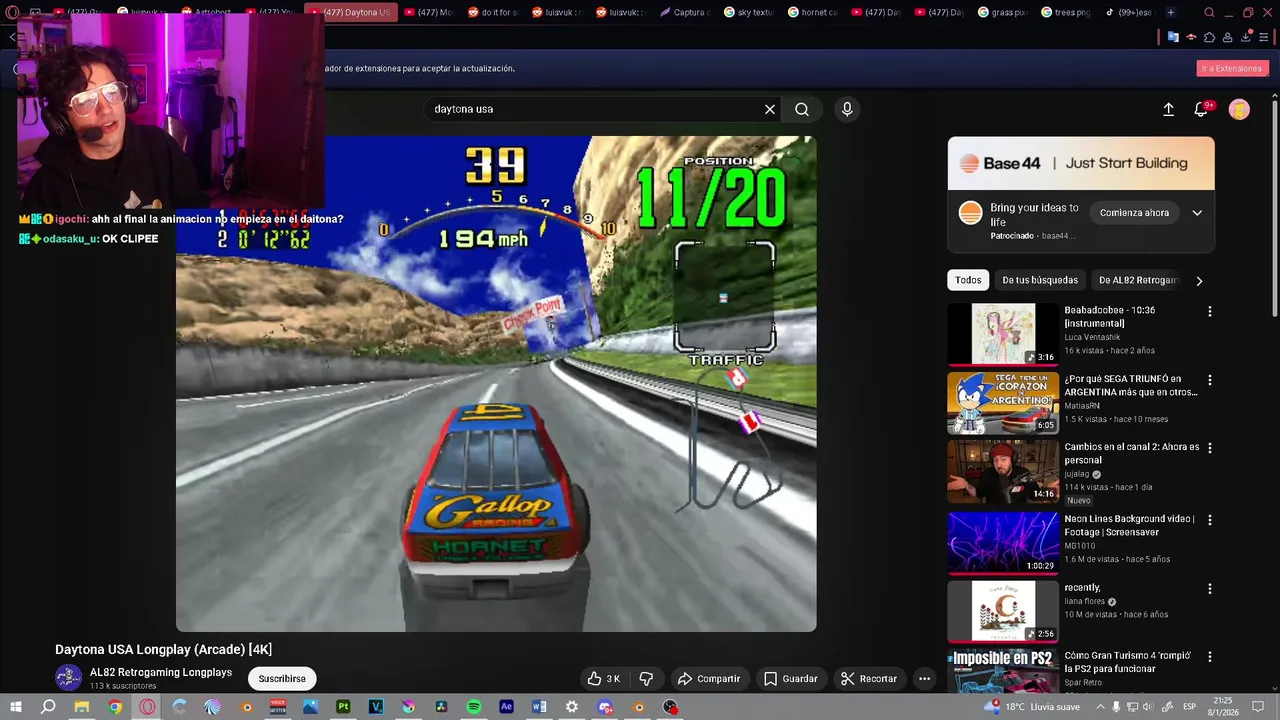Clear the search box with the X
Image resolution: width=1280 pixels, height=720 pixels.
(x=770, y=109)
